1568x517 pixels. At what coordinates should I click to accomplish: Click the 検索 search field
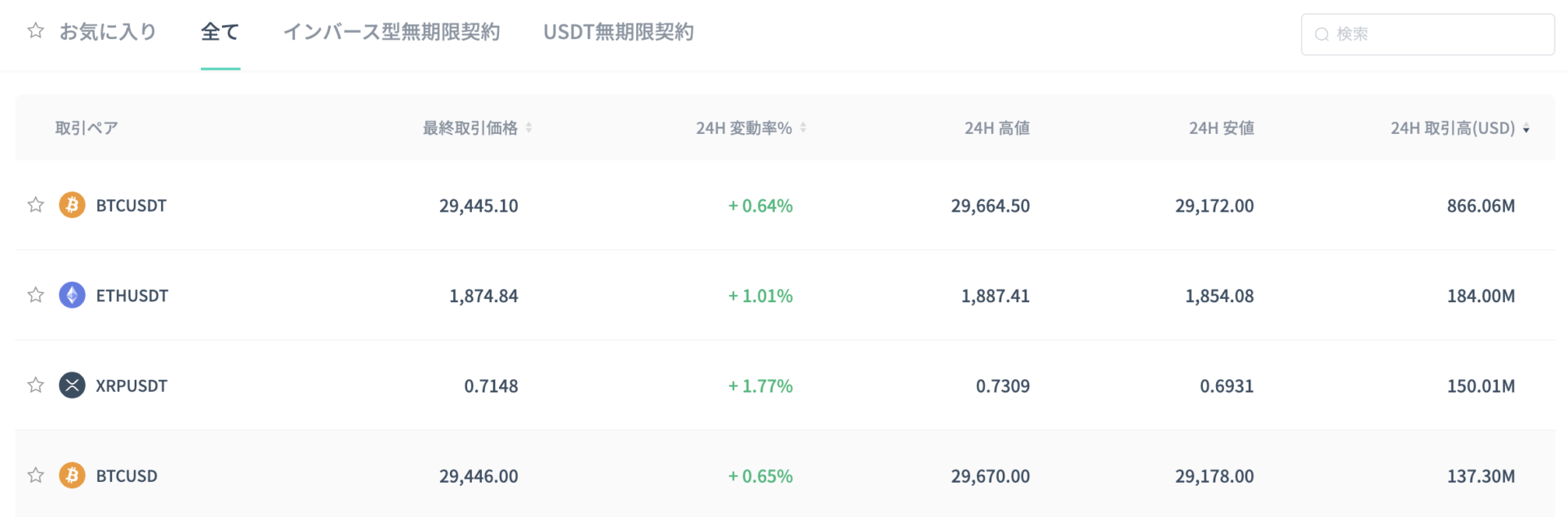tap(1428, 34)
